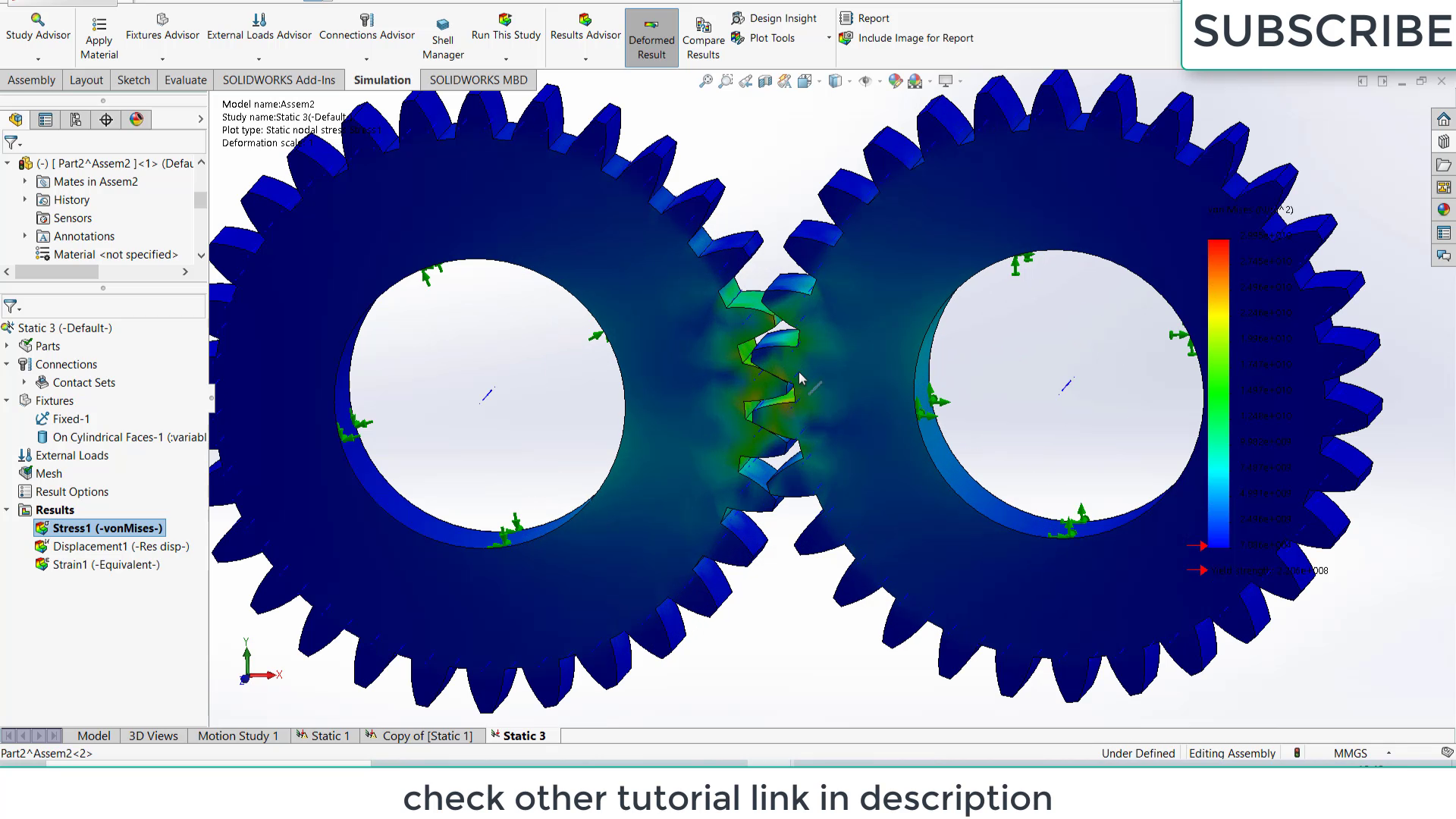The width and height of the screenshot is (1456, 819).
Task: Click the Section View icon
Action: [765, 81]
